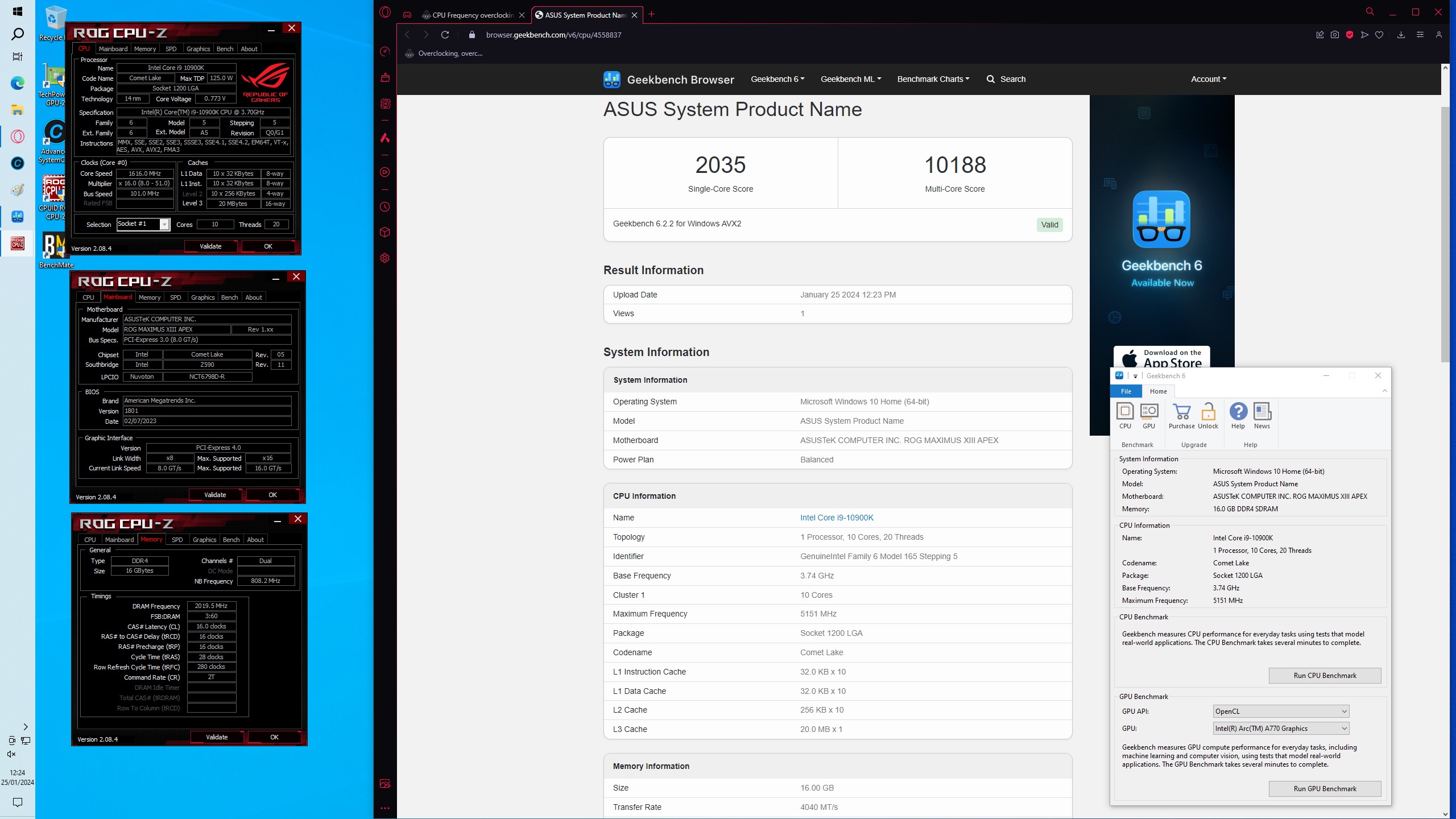Select GPU benchmark icon in Geekbench 6
The width and height of the screenshot is (1456, 819).
[1149, 416]
